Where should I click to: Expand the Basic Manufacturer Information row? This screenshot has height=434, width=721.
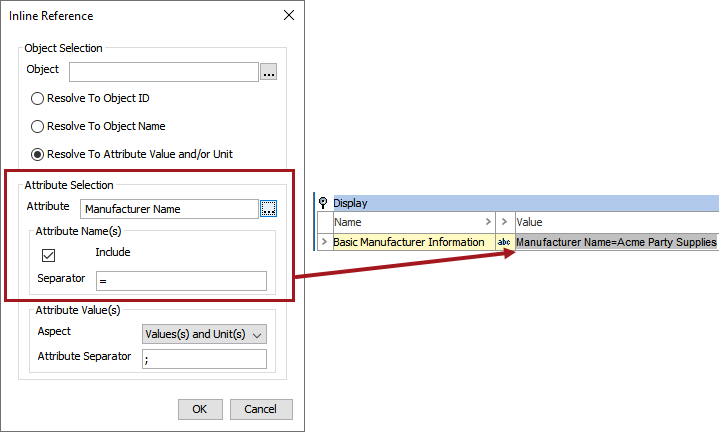click(325, 242)
